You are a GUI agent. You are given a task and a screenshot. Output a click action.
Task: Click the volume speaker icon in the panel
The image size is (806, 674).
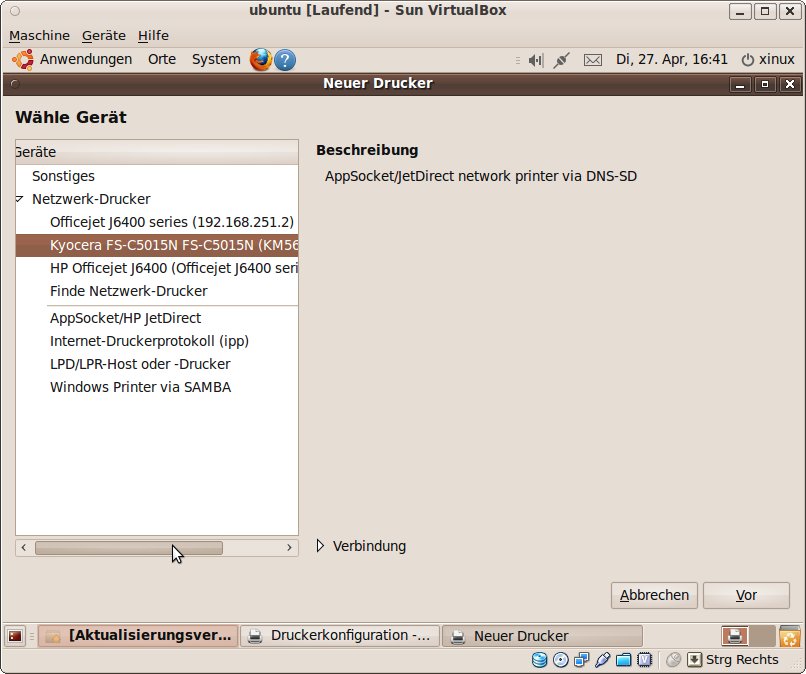534,60
